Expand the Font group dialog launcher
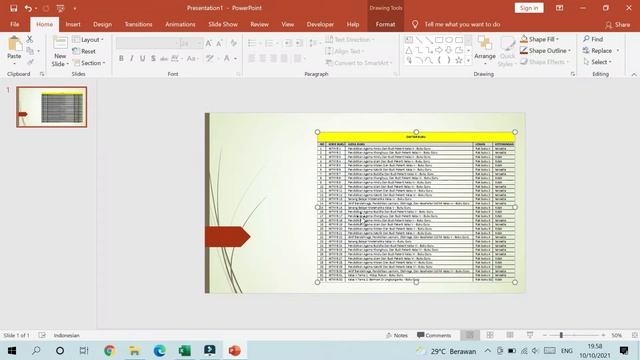The width and height of the screenshot is (640, 360). coord(238,74)
